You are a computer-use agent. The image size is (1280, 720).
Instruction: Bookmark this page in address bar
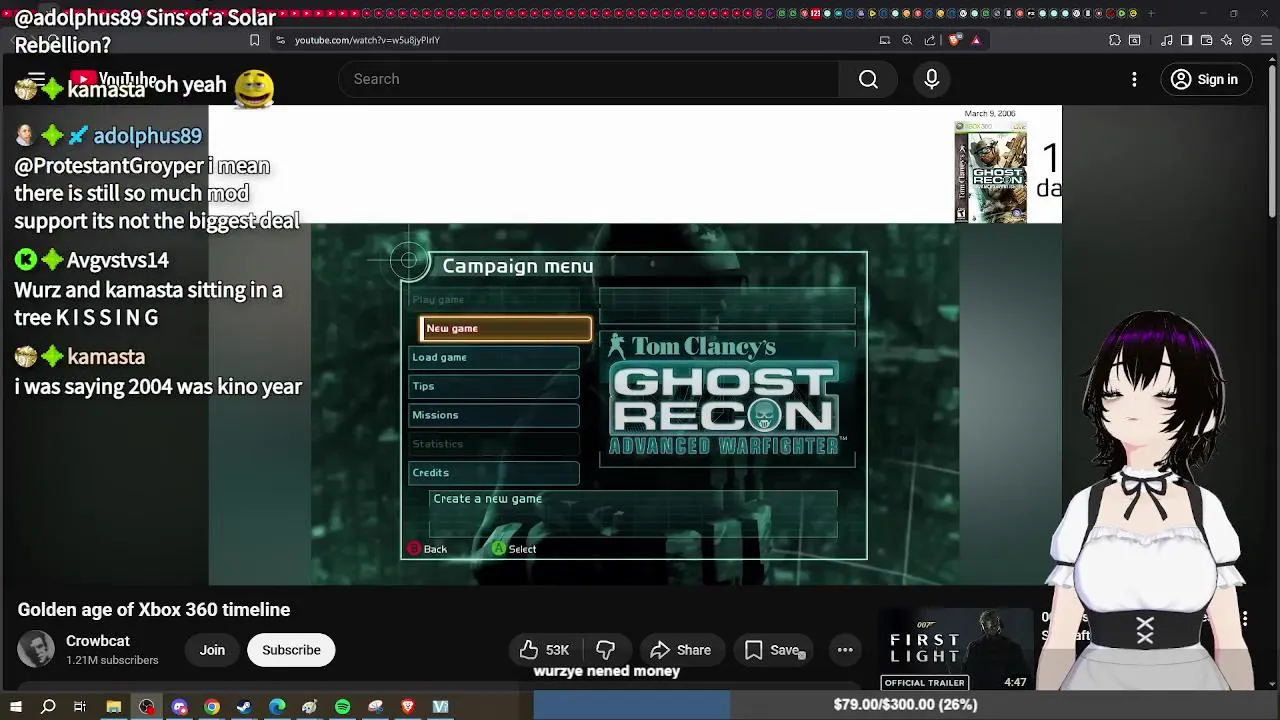(x=254, y=40)
